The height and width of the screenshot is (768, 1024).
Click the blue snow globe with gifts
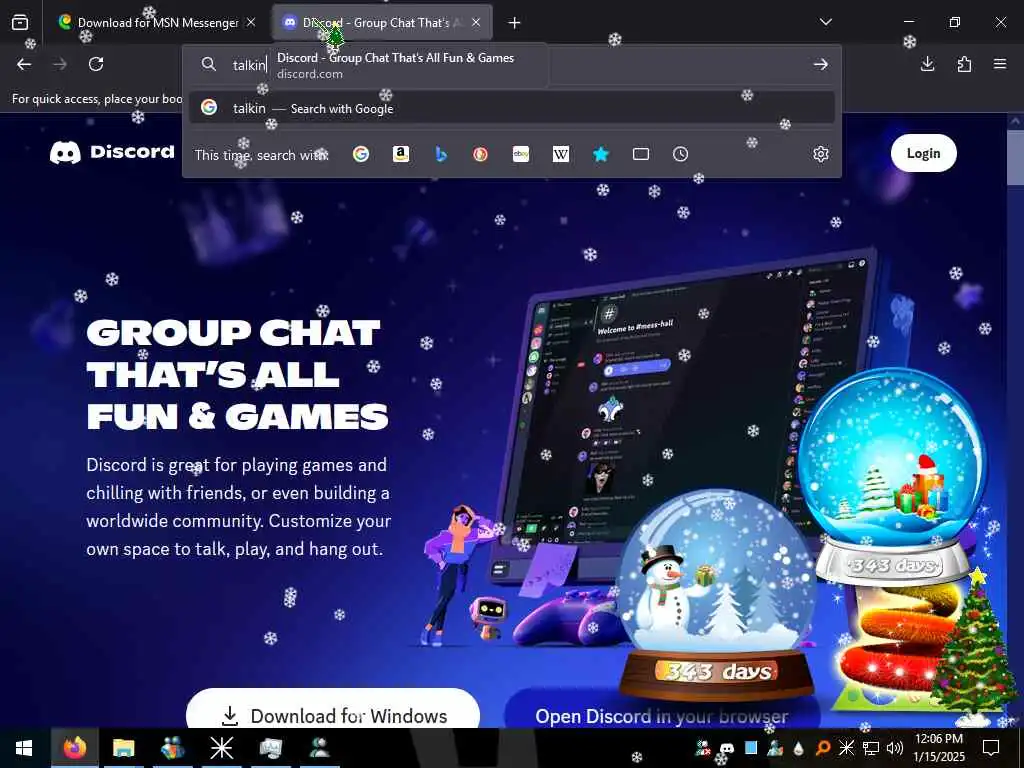coord(893,477)
